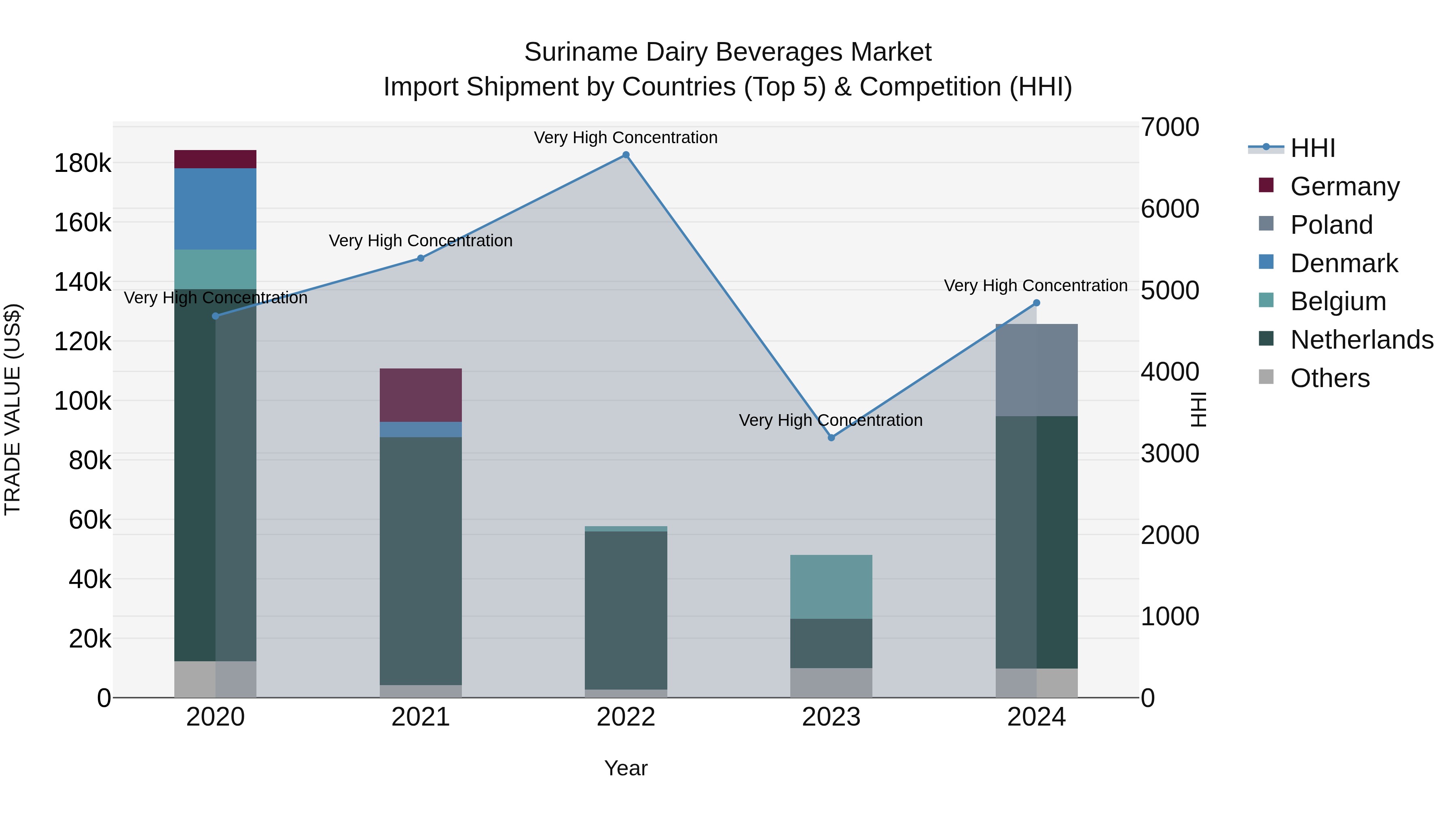This screenshot has height=819, width=1456.
Task: Click the Belgium teal legend swatch
Action: [x=1266, y=300]
